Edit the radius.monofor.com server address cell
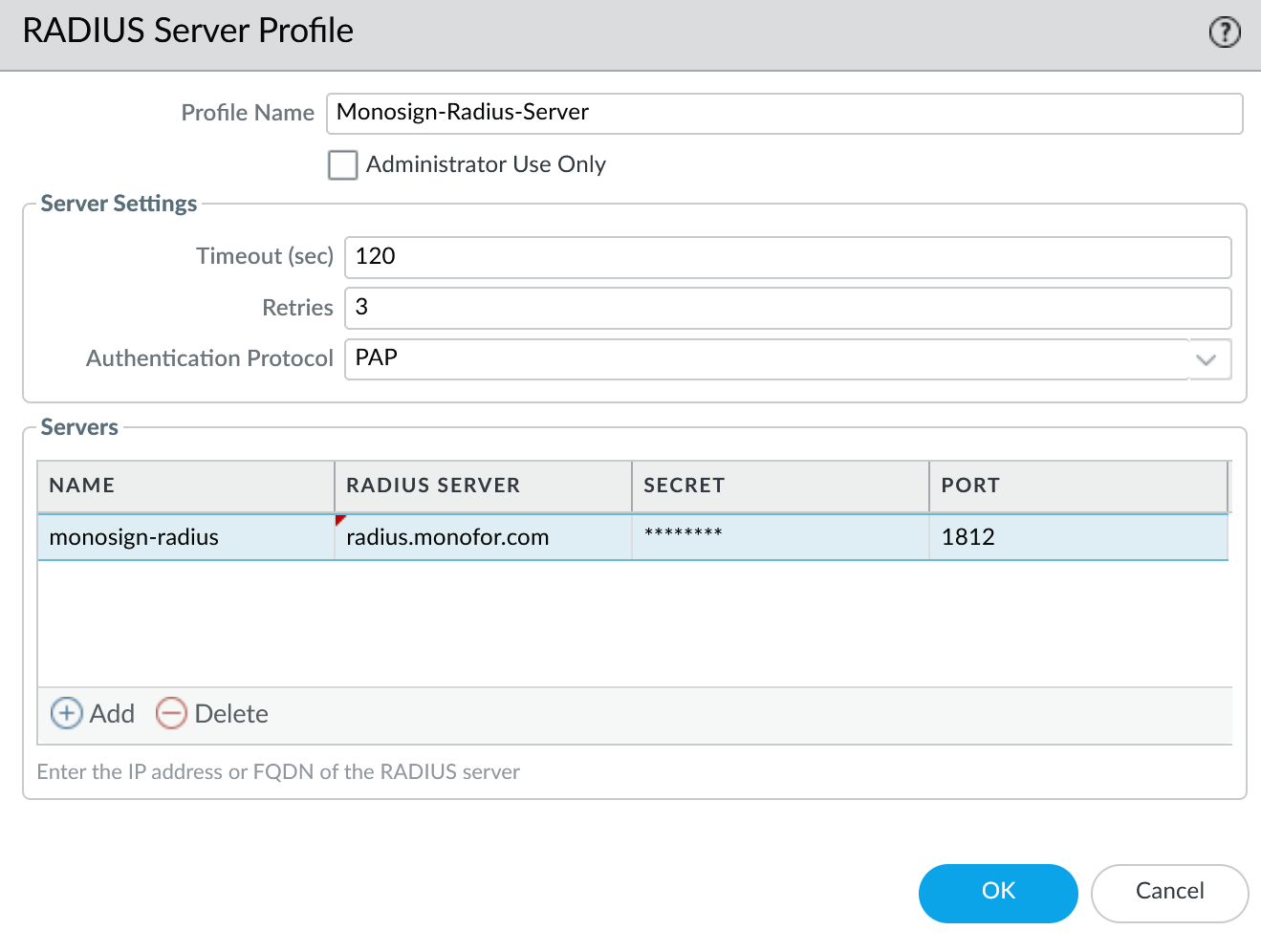Viewport: 1261px width, 952px height. (483, 537)
